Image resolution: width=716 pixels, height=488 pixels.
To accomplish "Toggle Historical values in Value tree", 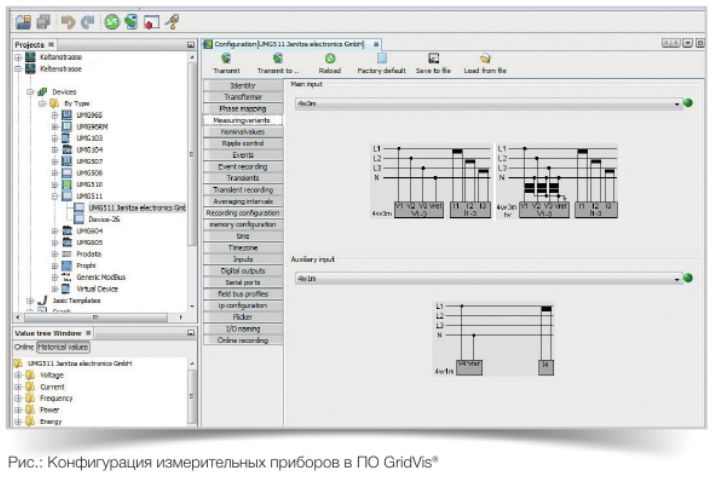I will point(62,346).
